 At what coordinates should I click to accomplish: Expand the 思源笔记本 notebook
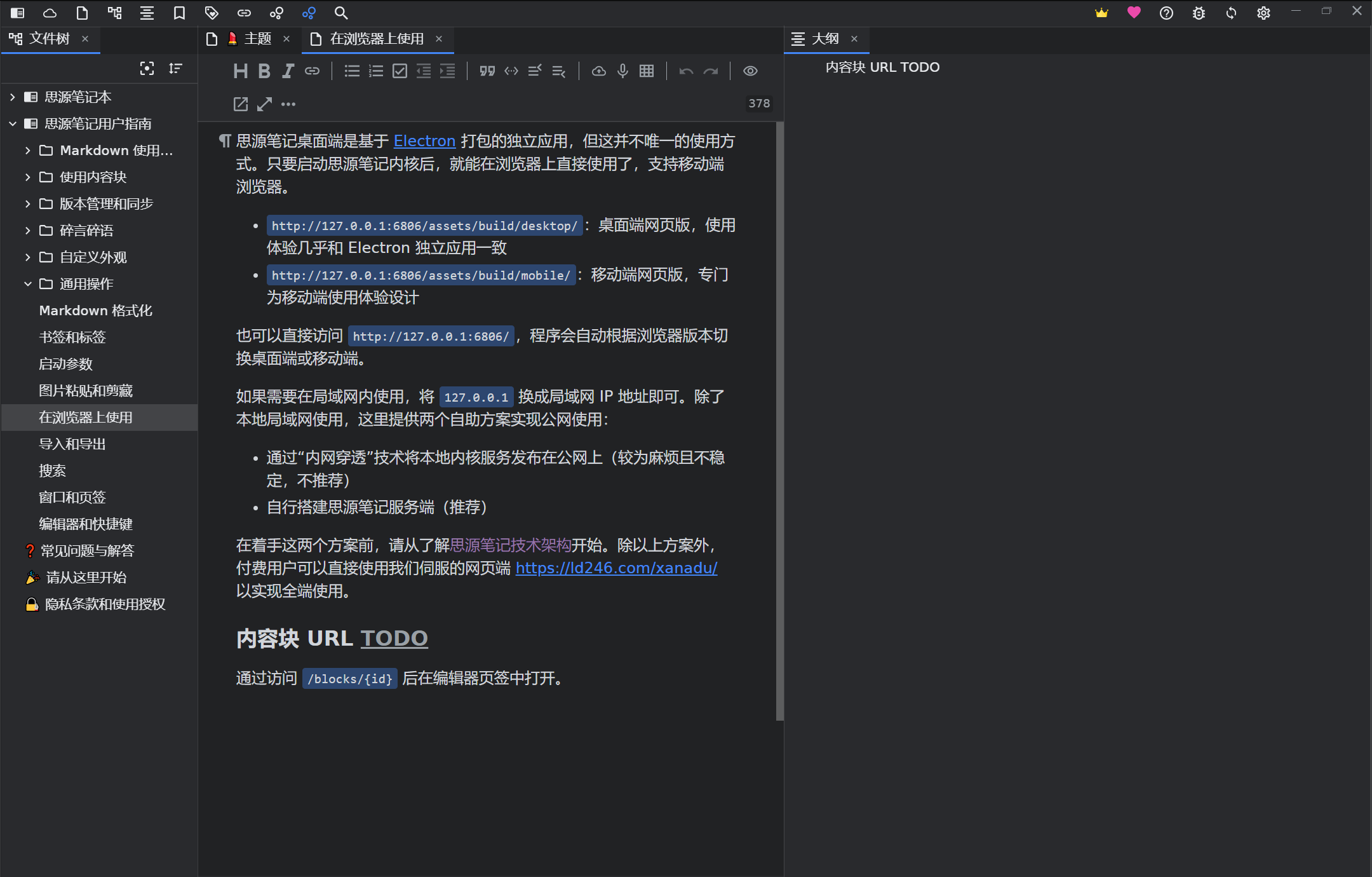[12, 97]
